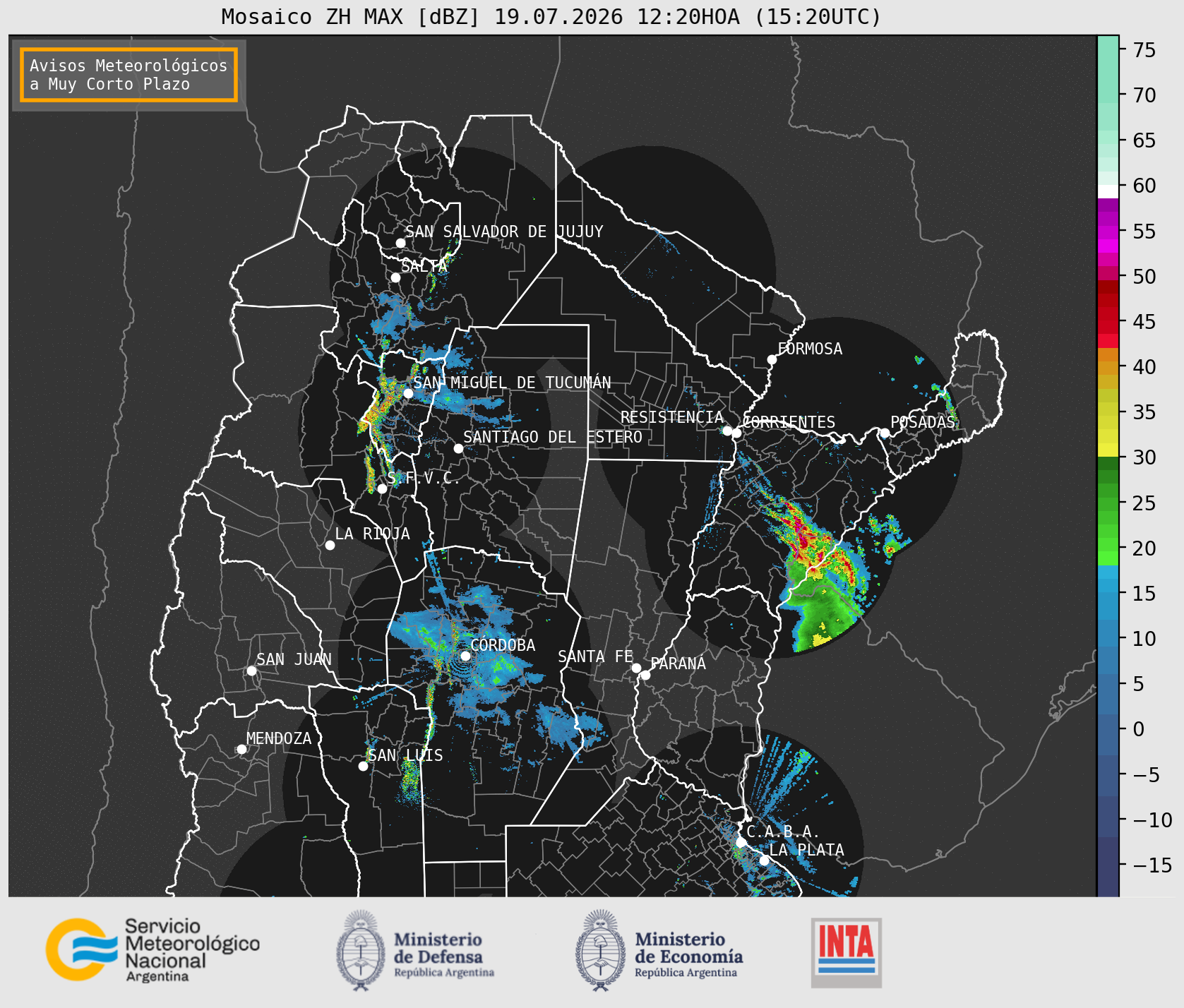The height and width of the screenshot is (1008, 1184).
Task: Click the Salta city marker dot
Action: [395, 277]
